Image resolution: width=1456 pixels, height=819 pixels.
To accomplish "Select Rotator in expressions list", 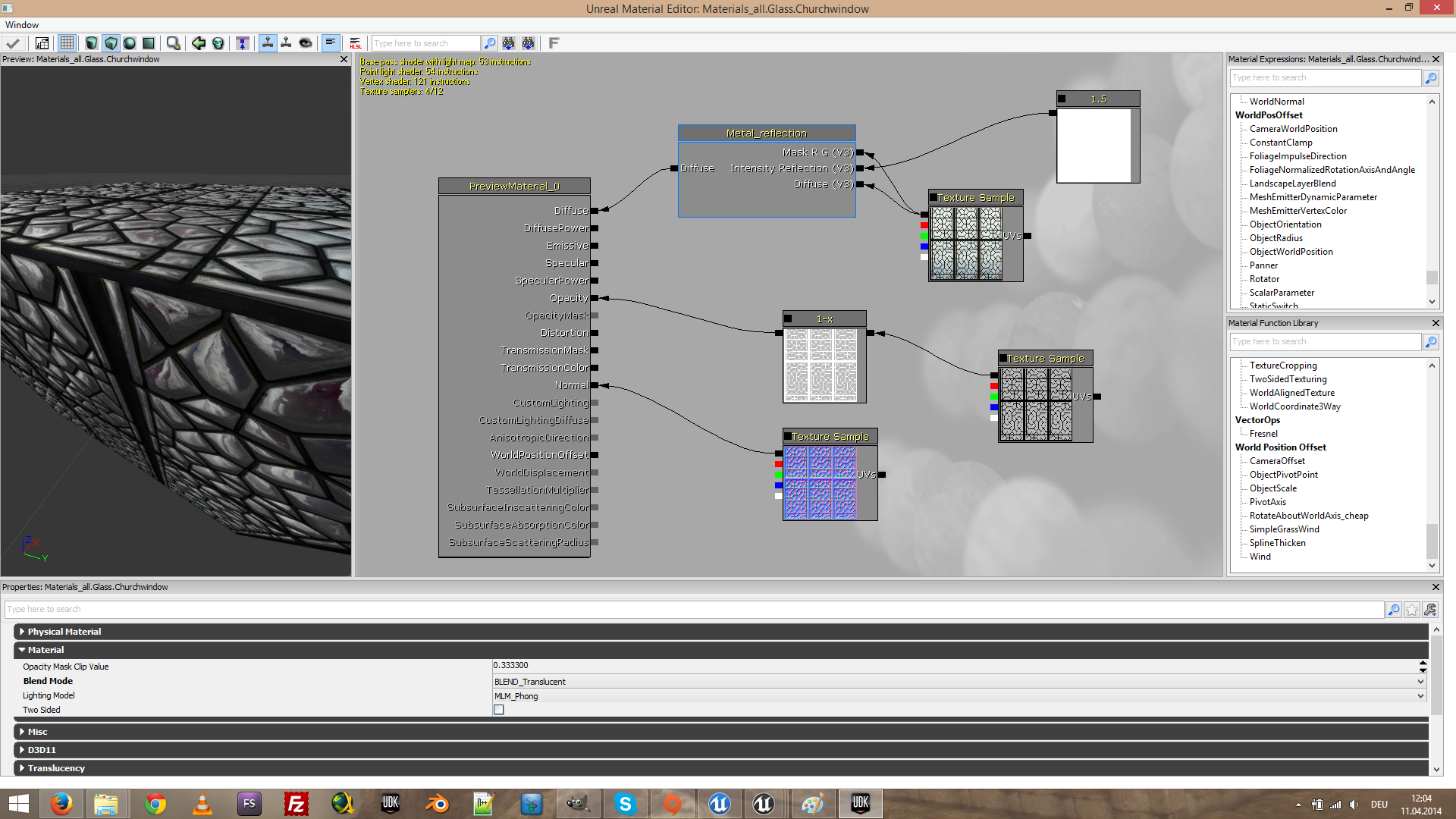I will pyautogui.click(x=1264, y=279).
